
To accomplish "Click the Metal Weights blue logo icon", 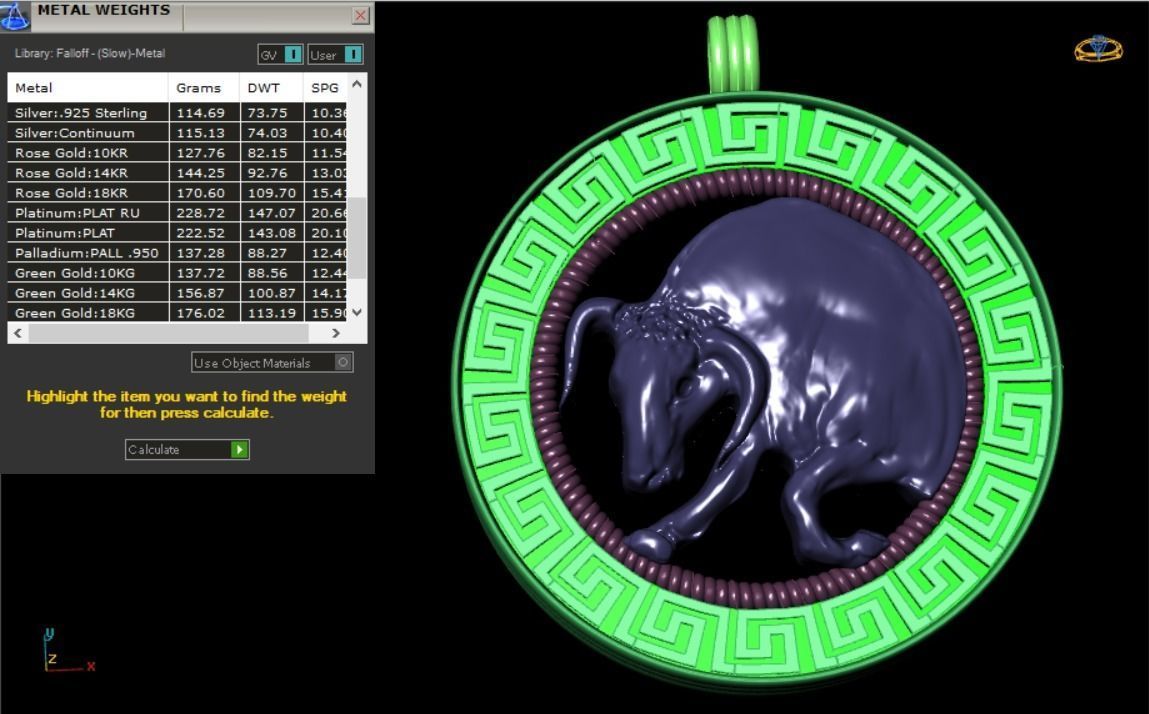I will pos(15,15).
